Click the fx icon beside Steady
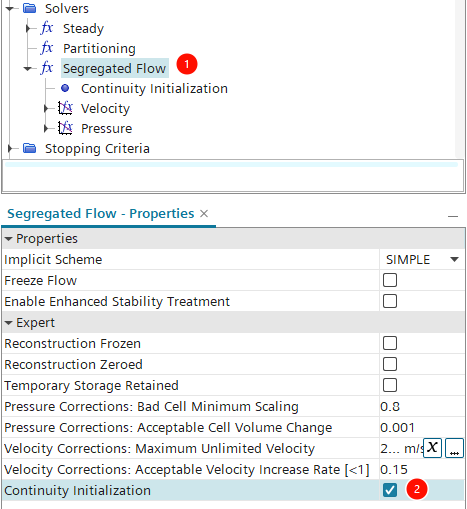Screen dimensions: 467x509 (x=47, y=28)
